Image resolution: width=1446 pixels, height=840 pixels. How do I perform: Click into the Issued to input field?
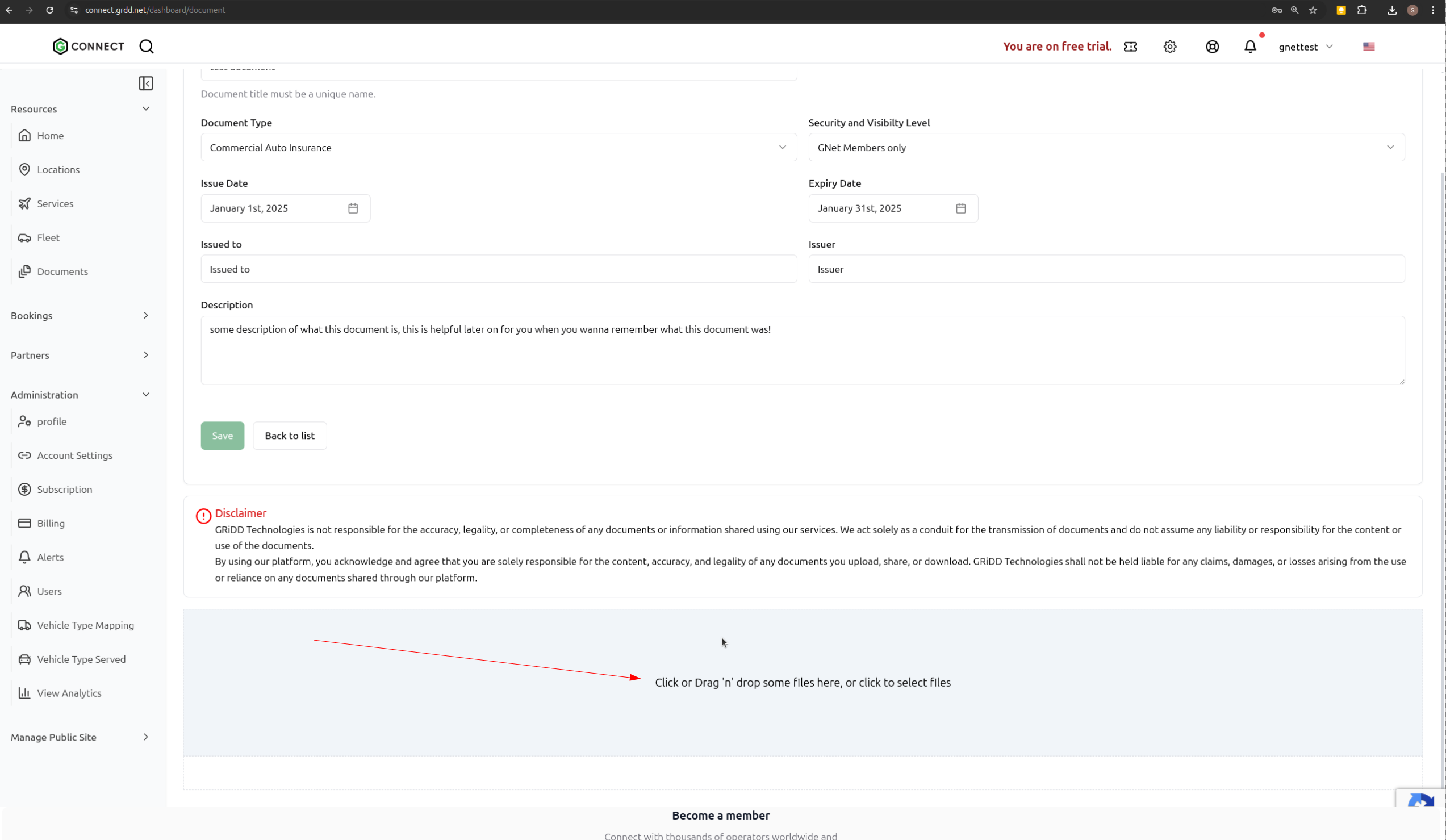click(498, 269)
